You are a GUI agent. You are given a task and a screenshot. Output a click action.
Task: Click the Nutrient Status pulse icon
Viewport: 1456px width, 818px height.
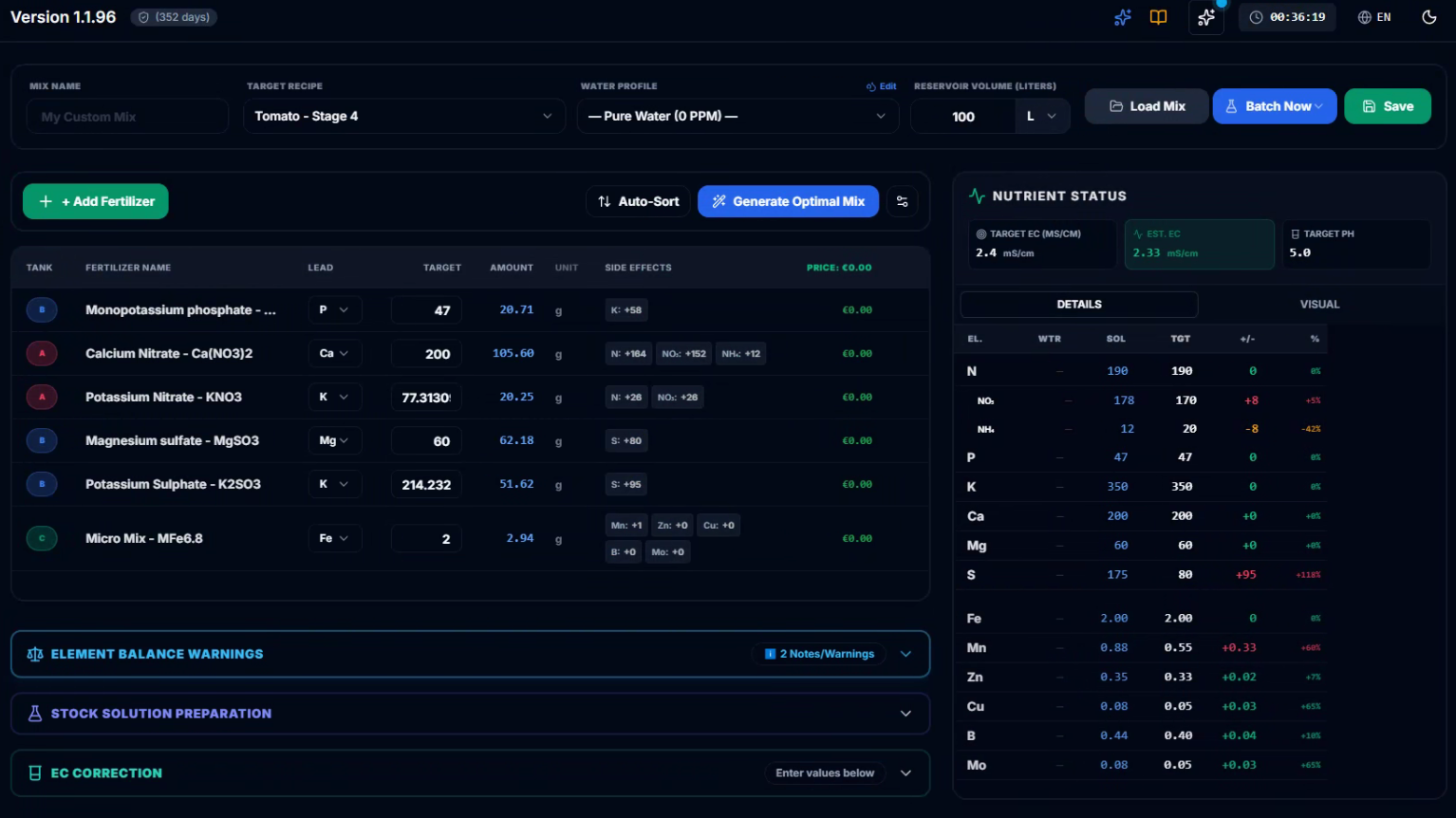pos(977,196)
